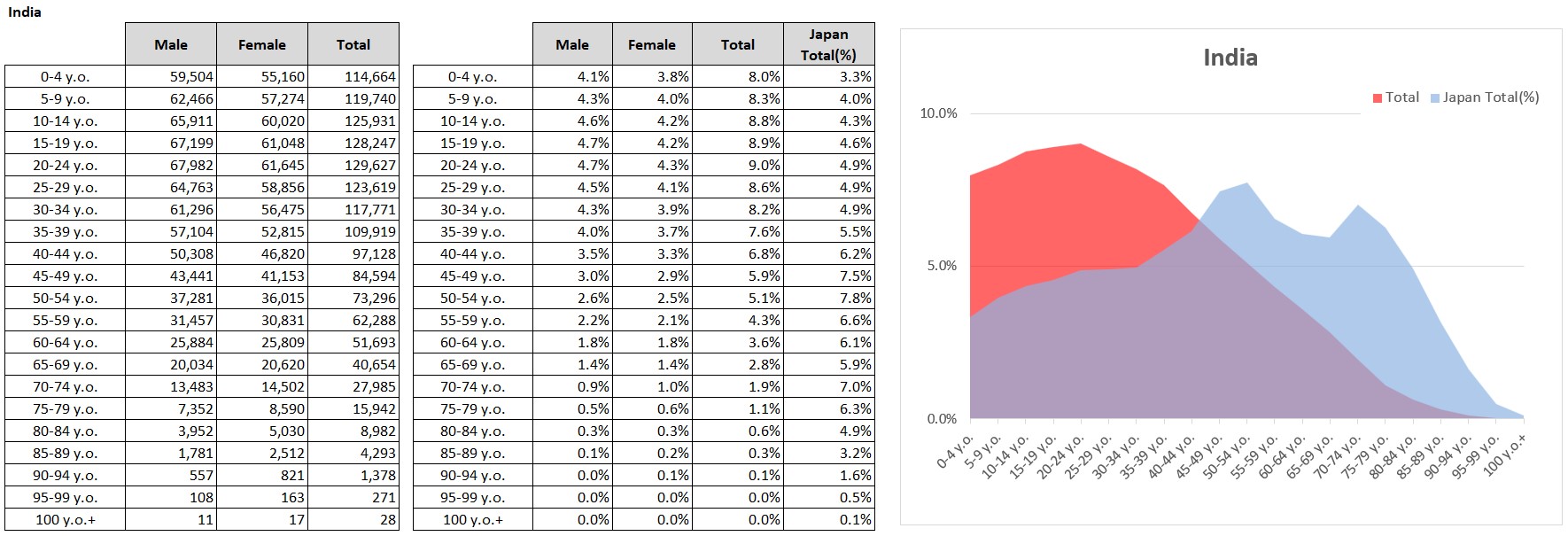Select the Total percentage cell showing 9.0%

click(x=738, y=166)
